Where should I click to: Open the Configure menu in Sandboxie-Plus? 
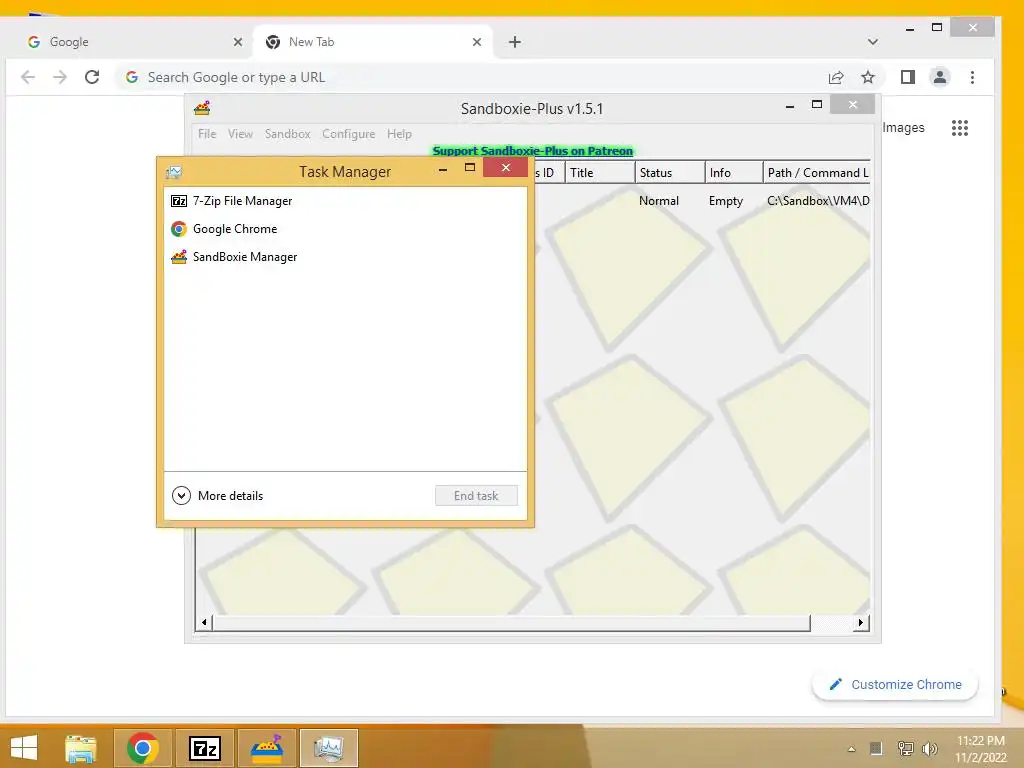[x=349, y=134]
